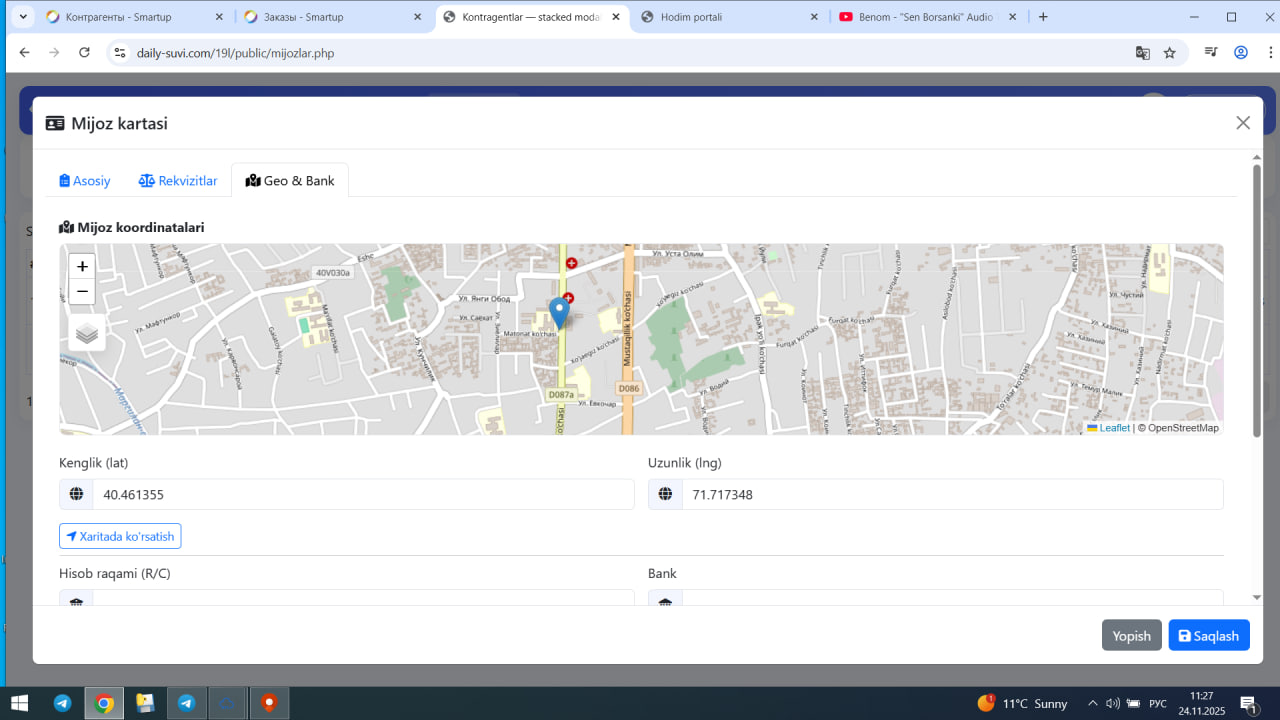
Task: Click the Bank input field
Action: pos(952,597)
